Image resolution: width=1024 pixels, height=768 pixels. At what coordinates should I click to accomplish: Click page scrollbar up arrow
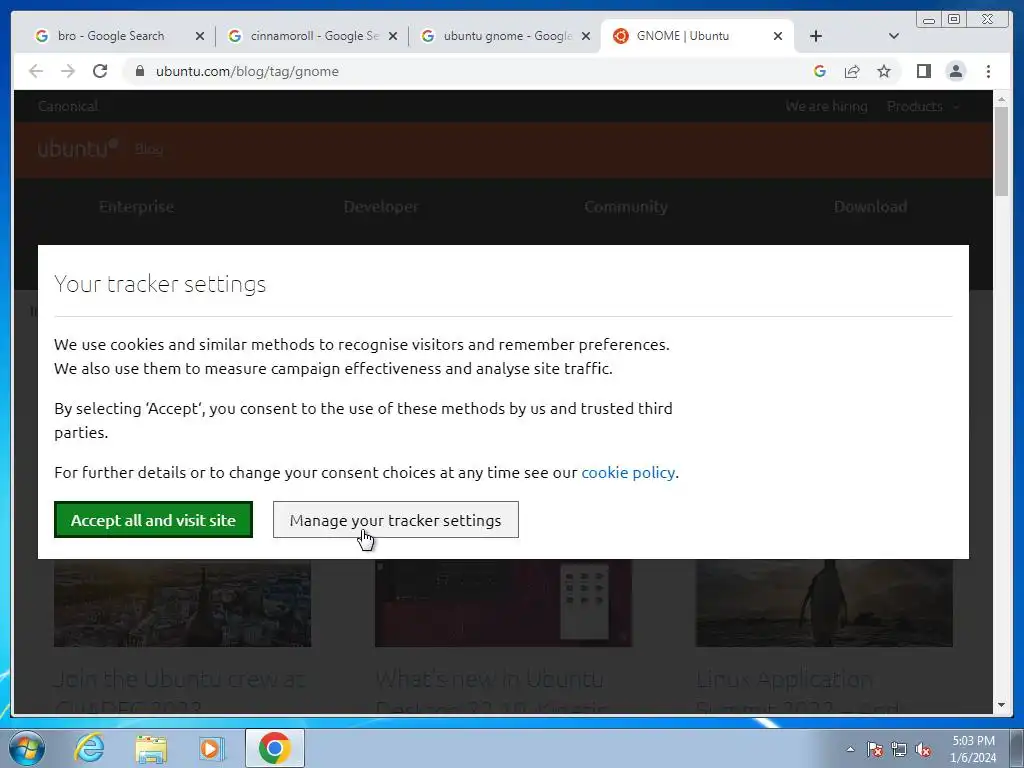pyautogui.click(x=1002, y=99)
